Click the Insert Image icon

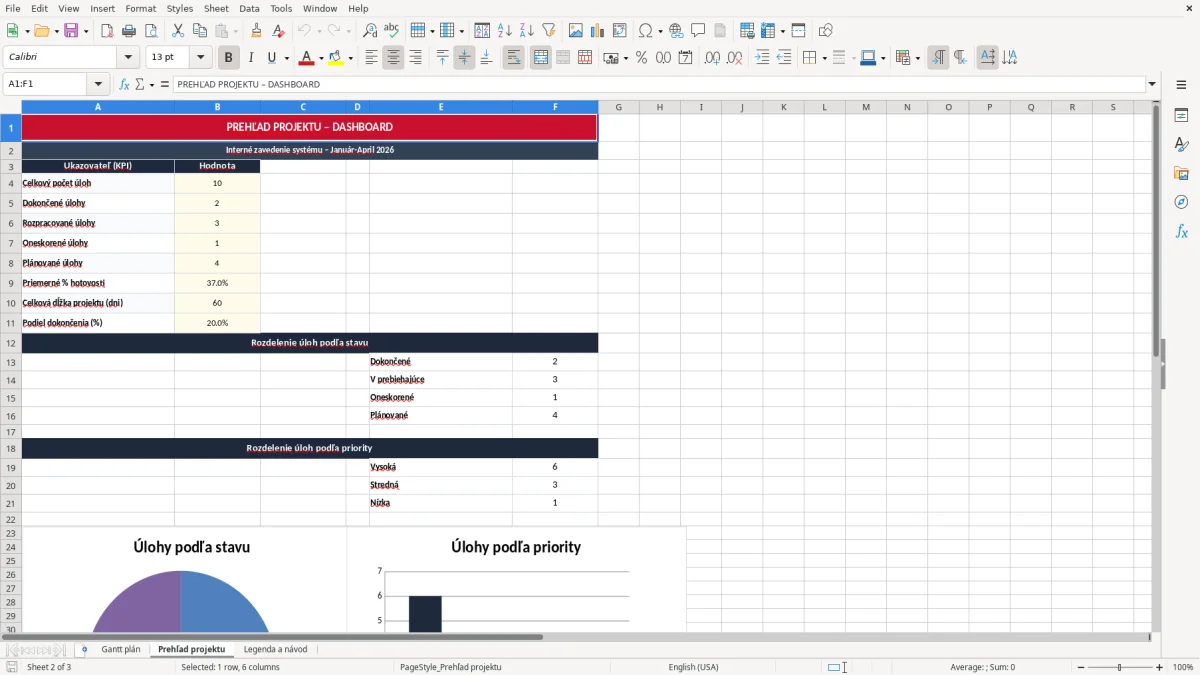(x=576, y=31)
